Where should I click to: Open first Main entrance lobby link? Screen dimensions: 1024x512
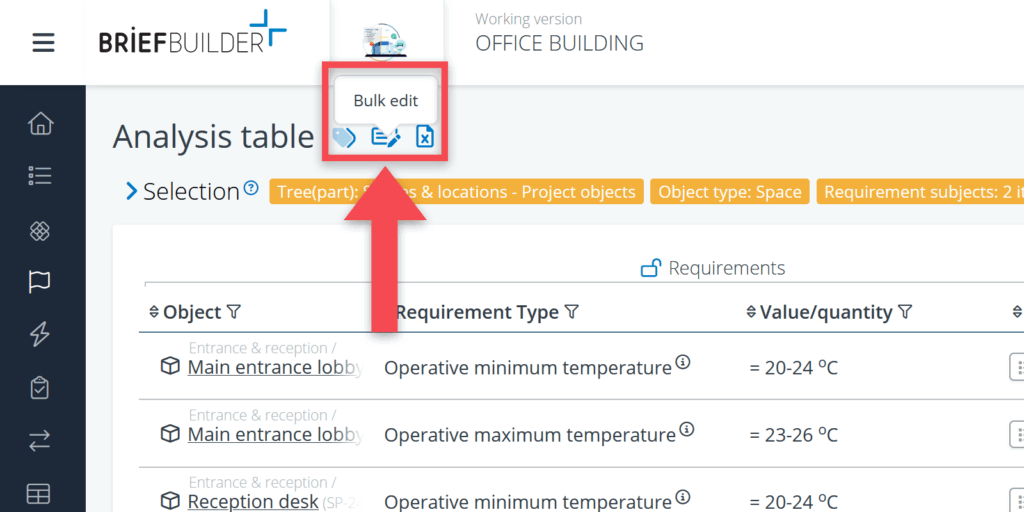point(274,367)
